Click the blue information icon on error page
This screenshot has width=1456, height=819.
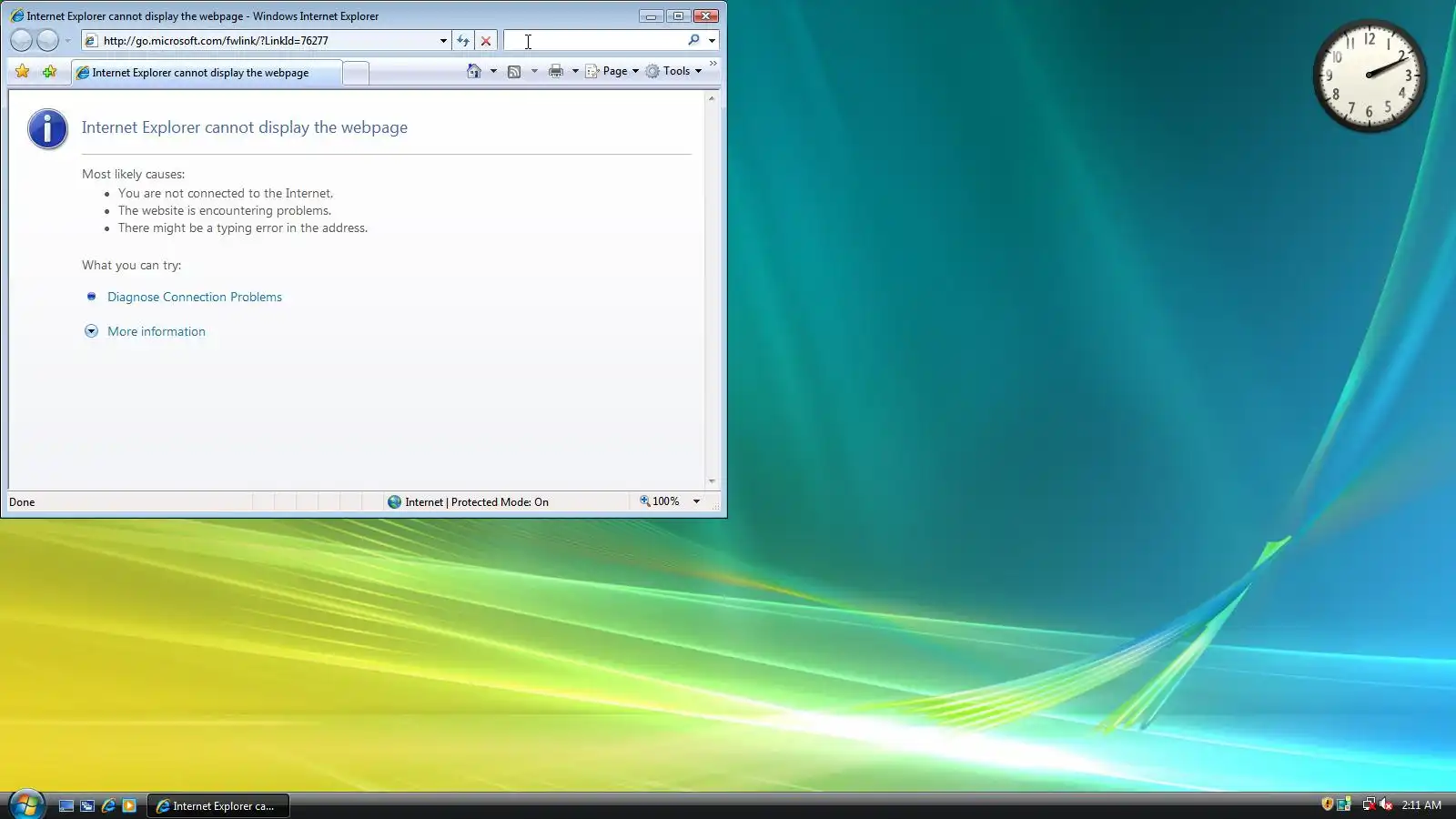(x=47, y=129)
